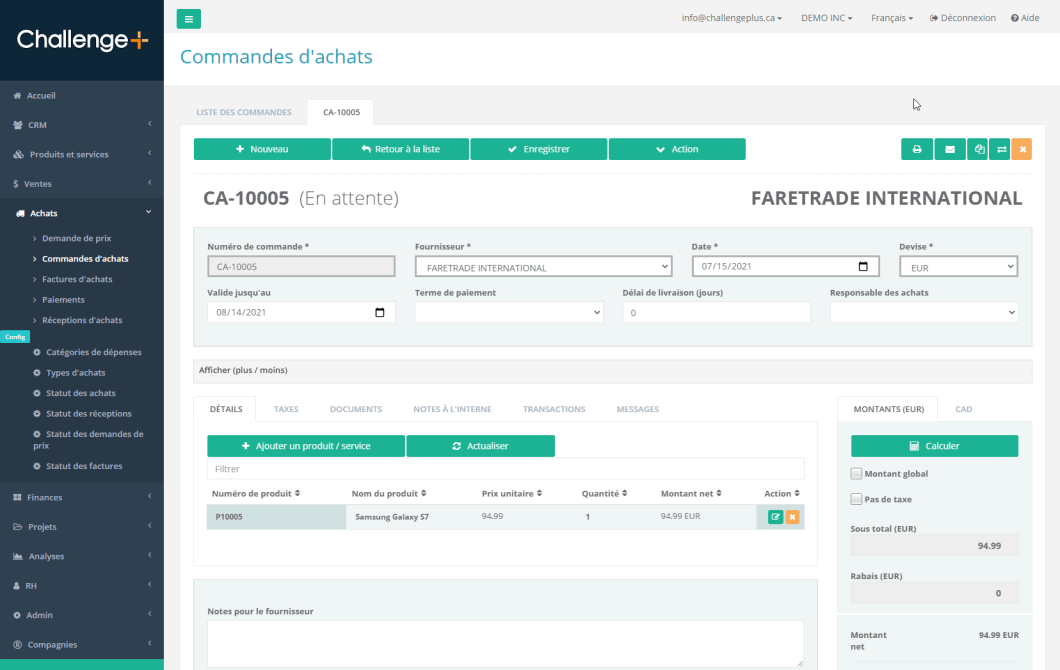1060x670 pixels.
Task: Click the orange X button beside transfer icon
Action: [1021, 149]
